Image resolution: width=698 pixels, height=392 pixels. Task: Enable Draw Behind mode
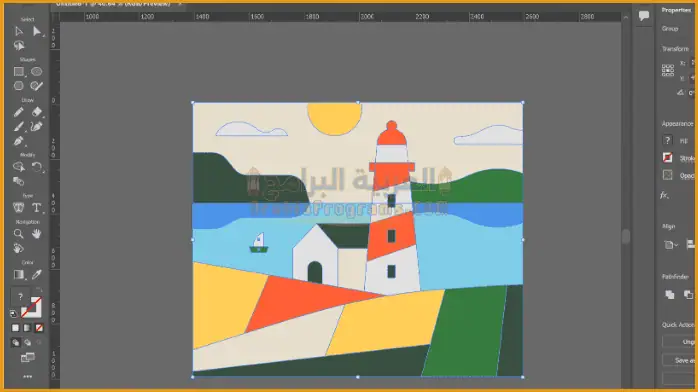(28, 343)
